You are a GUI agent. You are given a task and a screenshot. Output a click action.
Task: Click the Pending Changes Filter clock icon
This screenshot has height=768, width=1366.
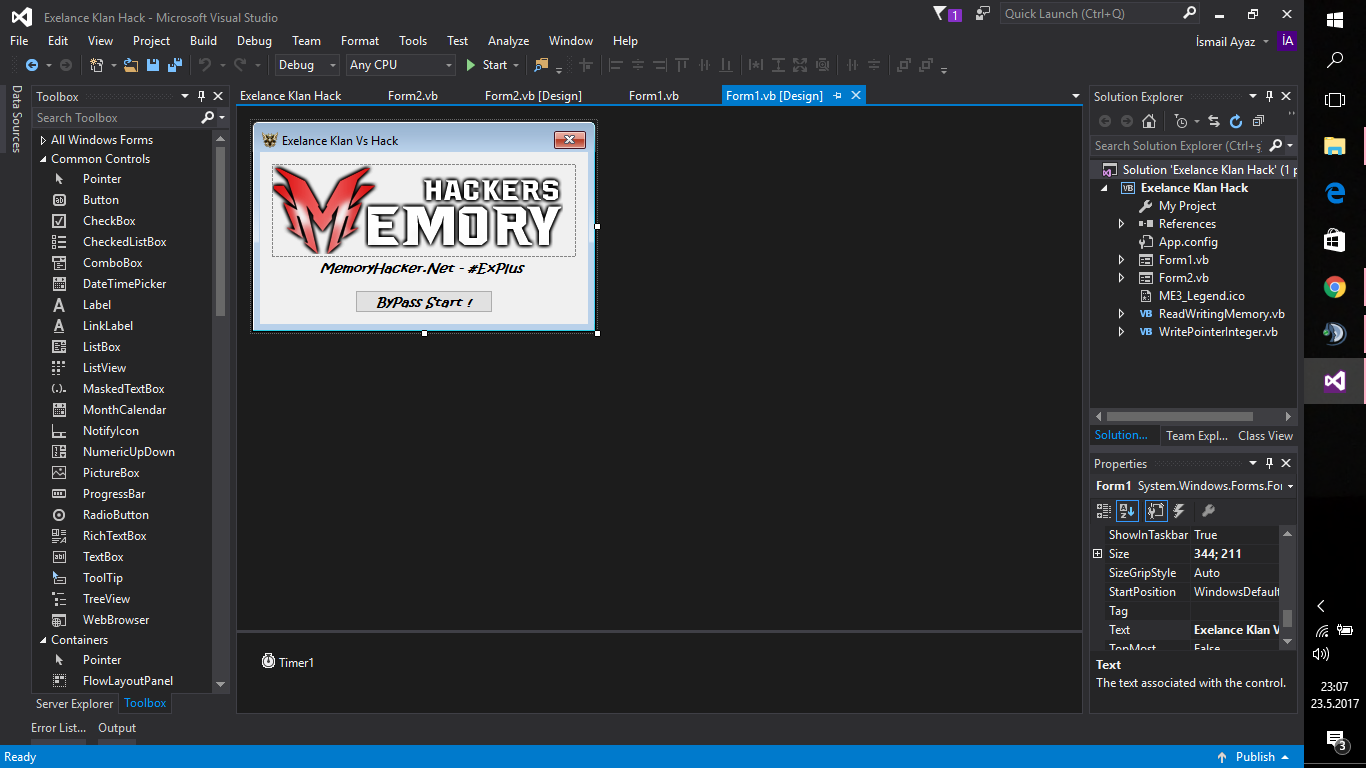point(1182,121)
